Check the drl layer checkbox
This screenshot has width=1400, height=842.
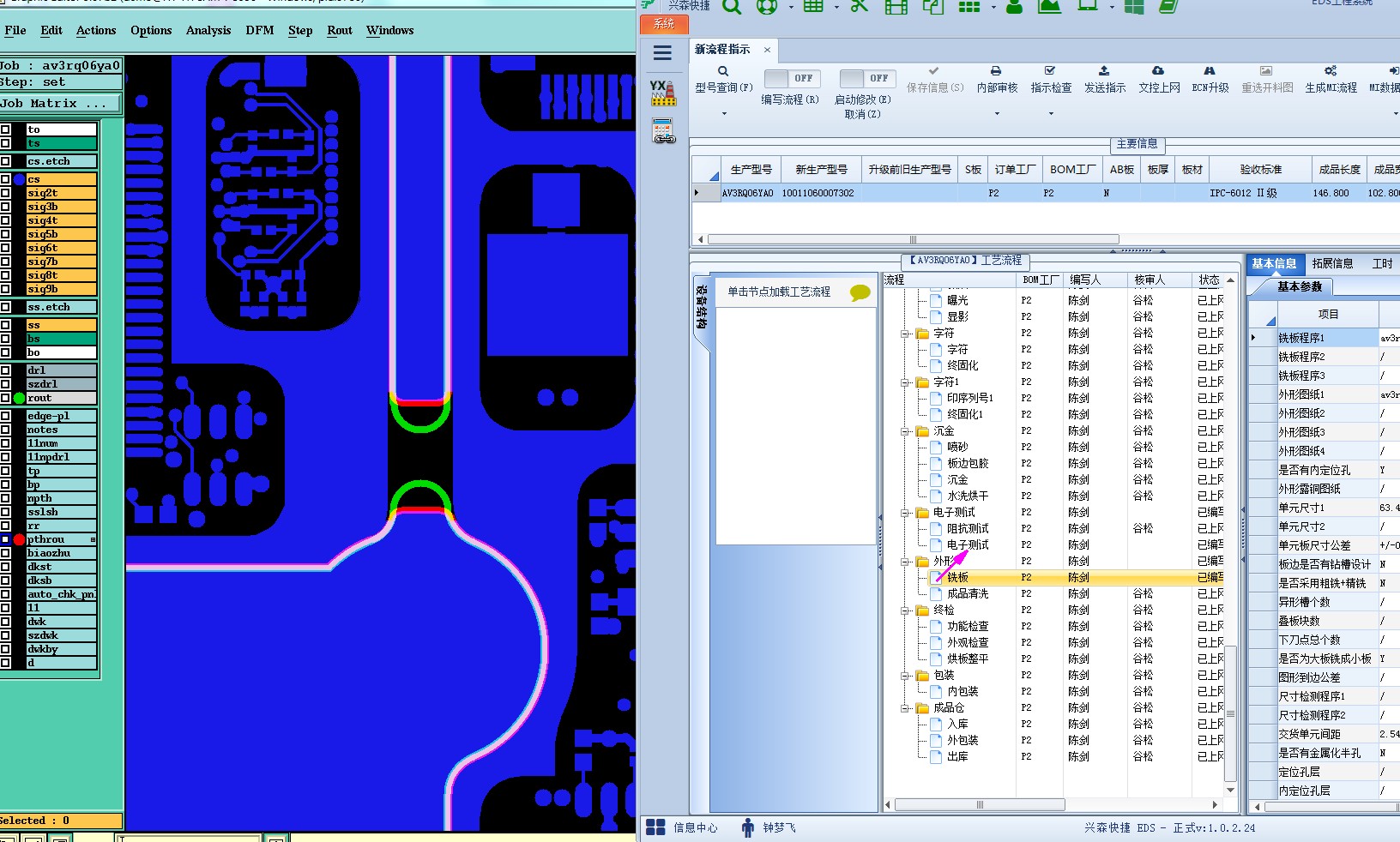pos(6,370)
